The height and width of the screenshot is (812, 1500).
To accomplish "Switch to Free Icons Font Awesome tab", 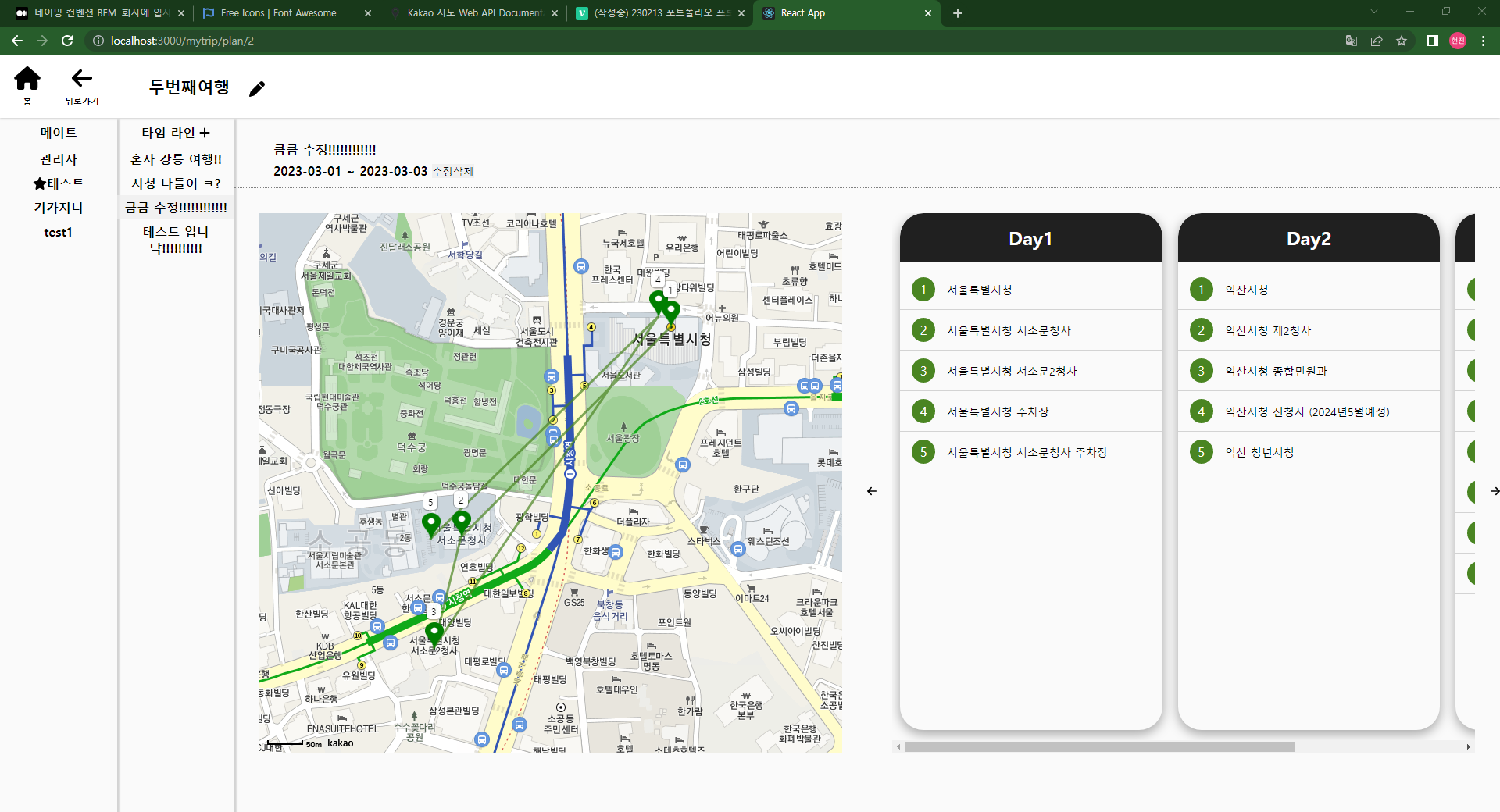I will (x=287, y=13).
